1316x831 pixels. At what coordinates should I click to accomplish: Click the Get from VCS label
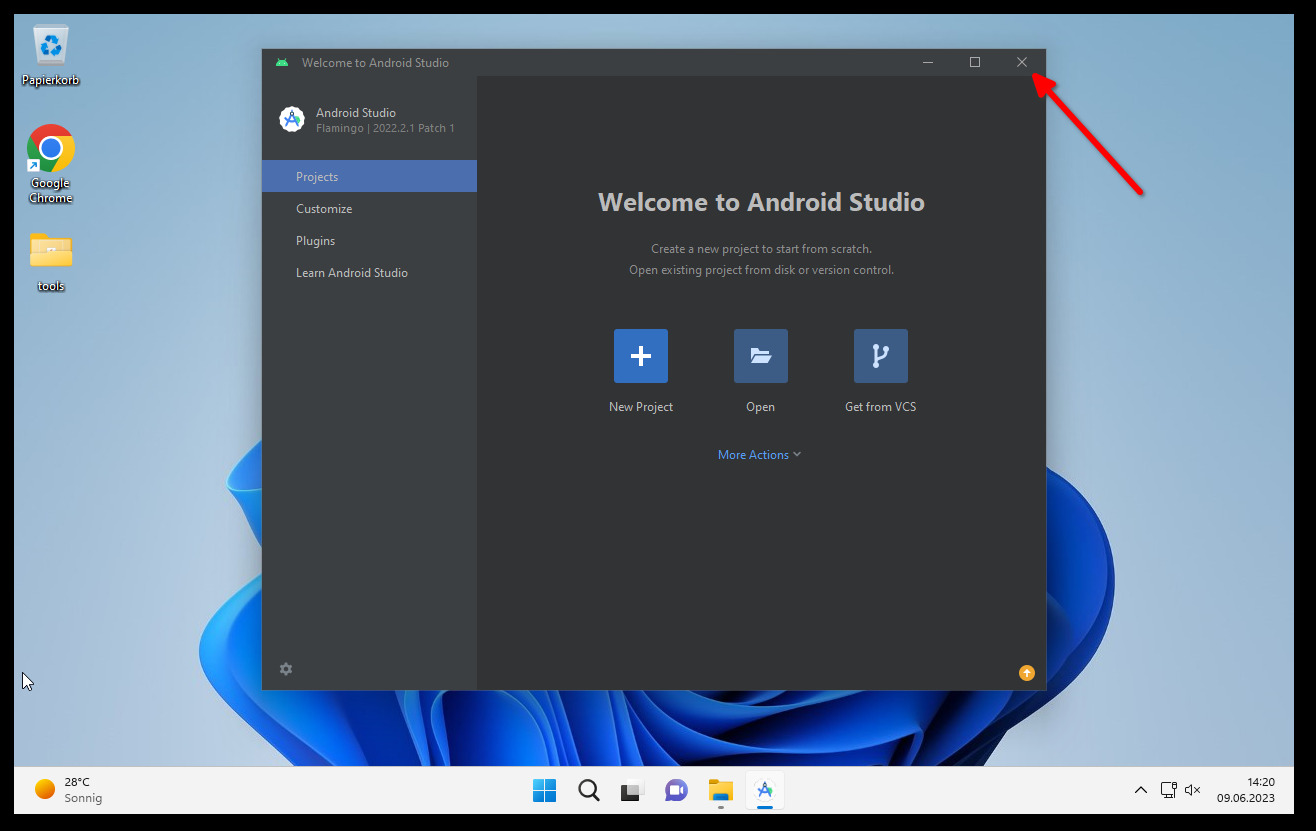tap(881, 407)
